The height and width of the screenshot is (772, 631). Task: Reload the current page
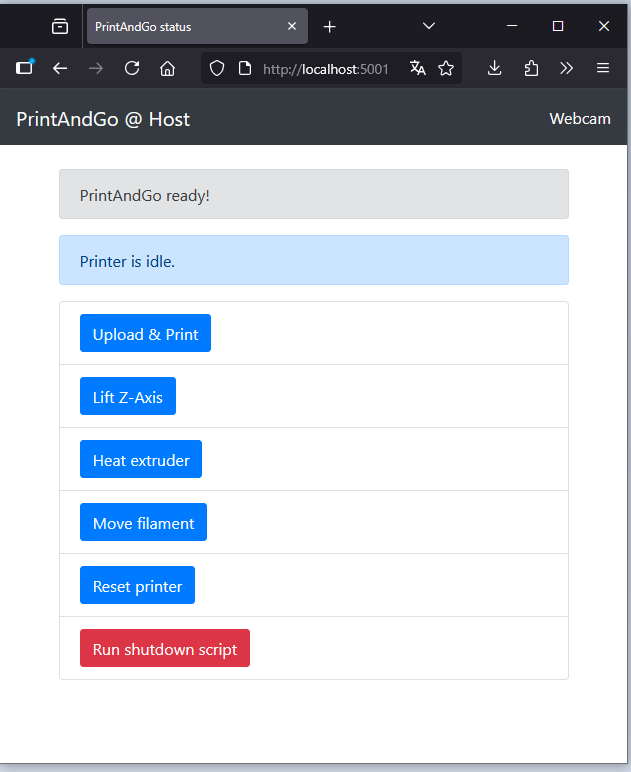(132, 68)
